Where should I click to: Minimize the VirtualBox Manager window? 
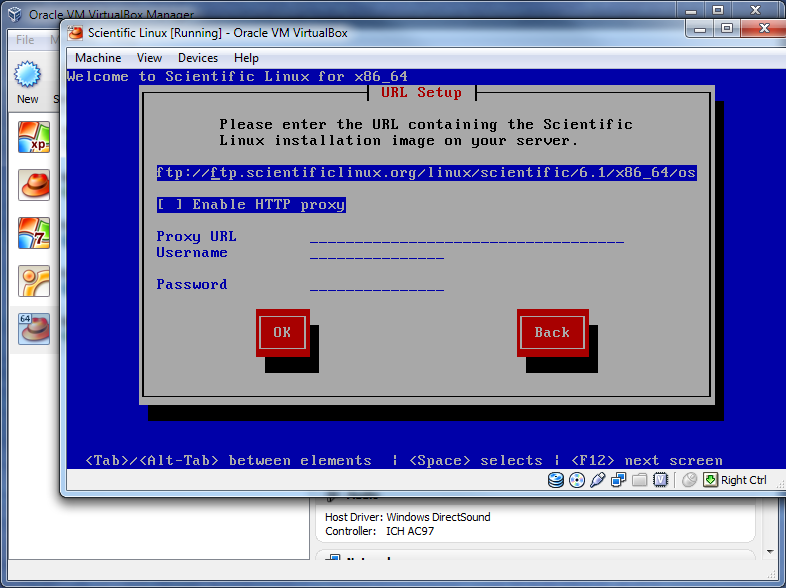click(x=691, y=11)
